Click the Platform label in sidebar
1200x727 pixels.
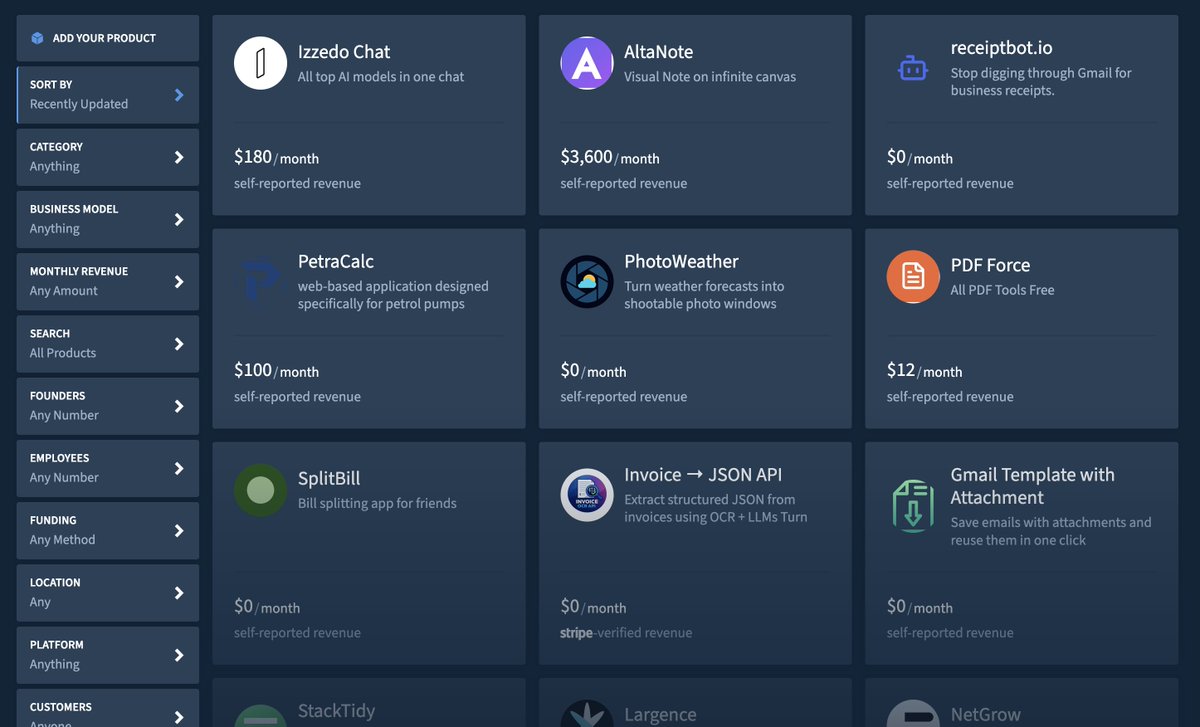tap(57, 645)
